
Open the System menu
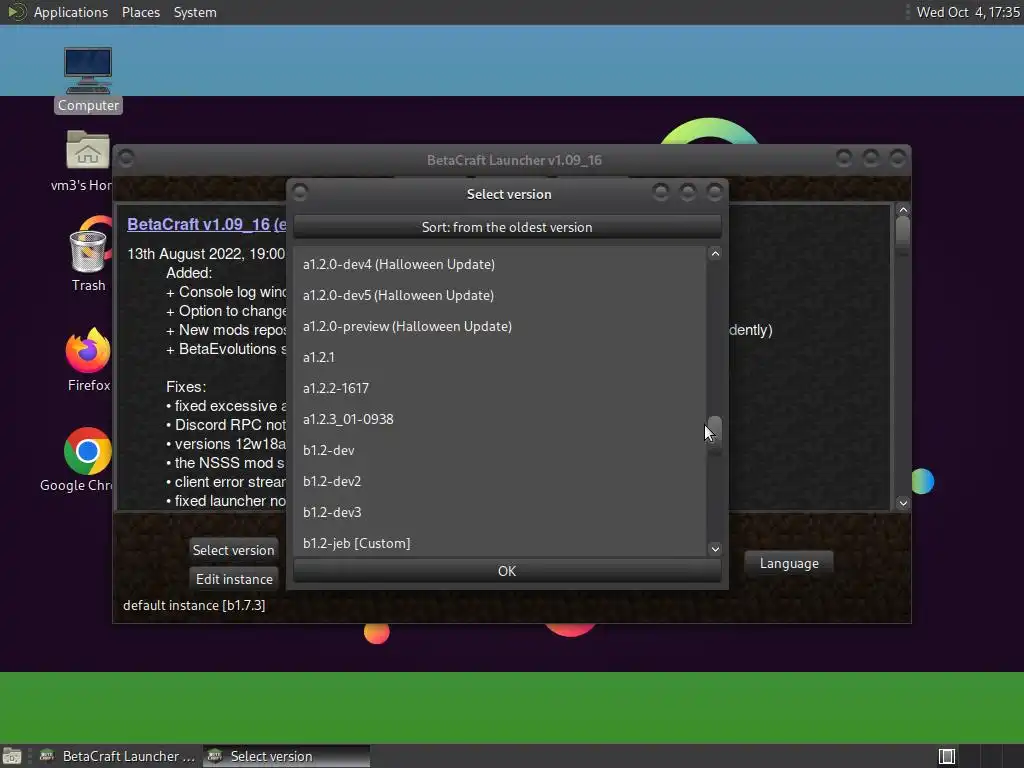tap(195, 12)
